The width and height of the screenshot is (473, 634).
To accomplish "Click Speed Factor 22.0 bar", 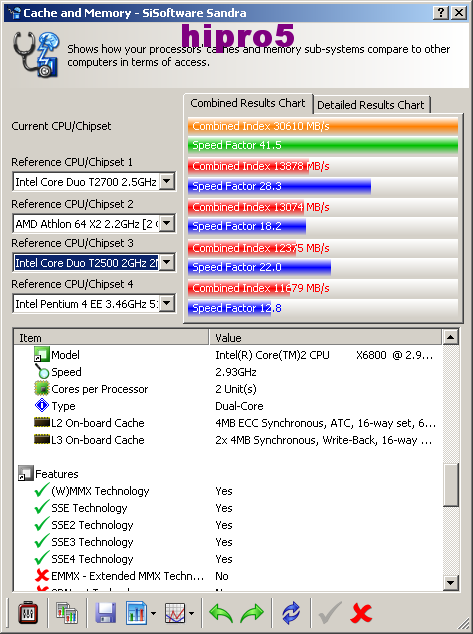I will click(260, 267).
